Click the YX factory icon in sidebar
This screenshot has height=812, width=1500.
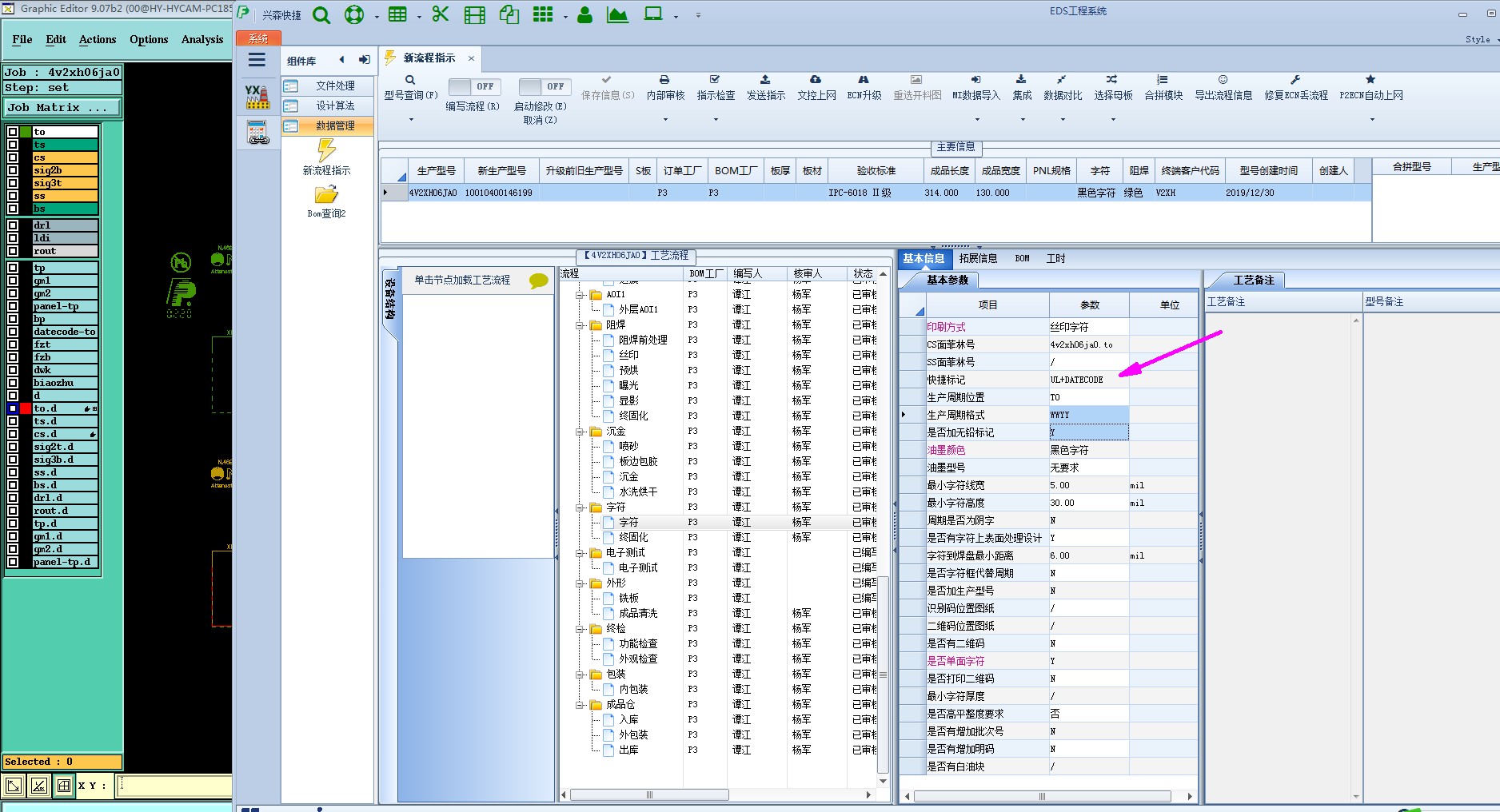tap(257, 97)
